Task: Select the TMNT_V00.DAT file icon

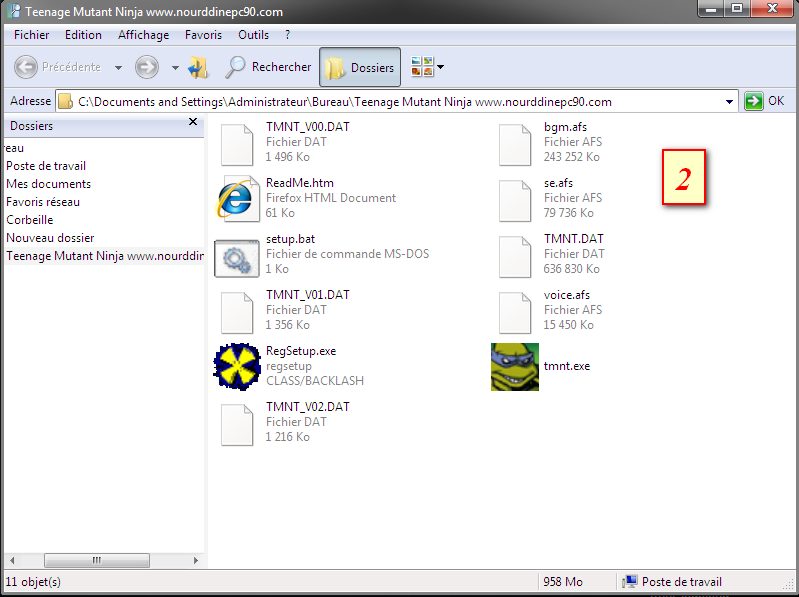Action: click(x=237, y=145)
